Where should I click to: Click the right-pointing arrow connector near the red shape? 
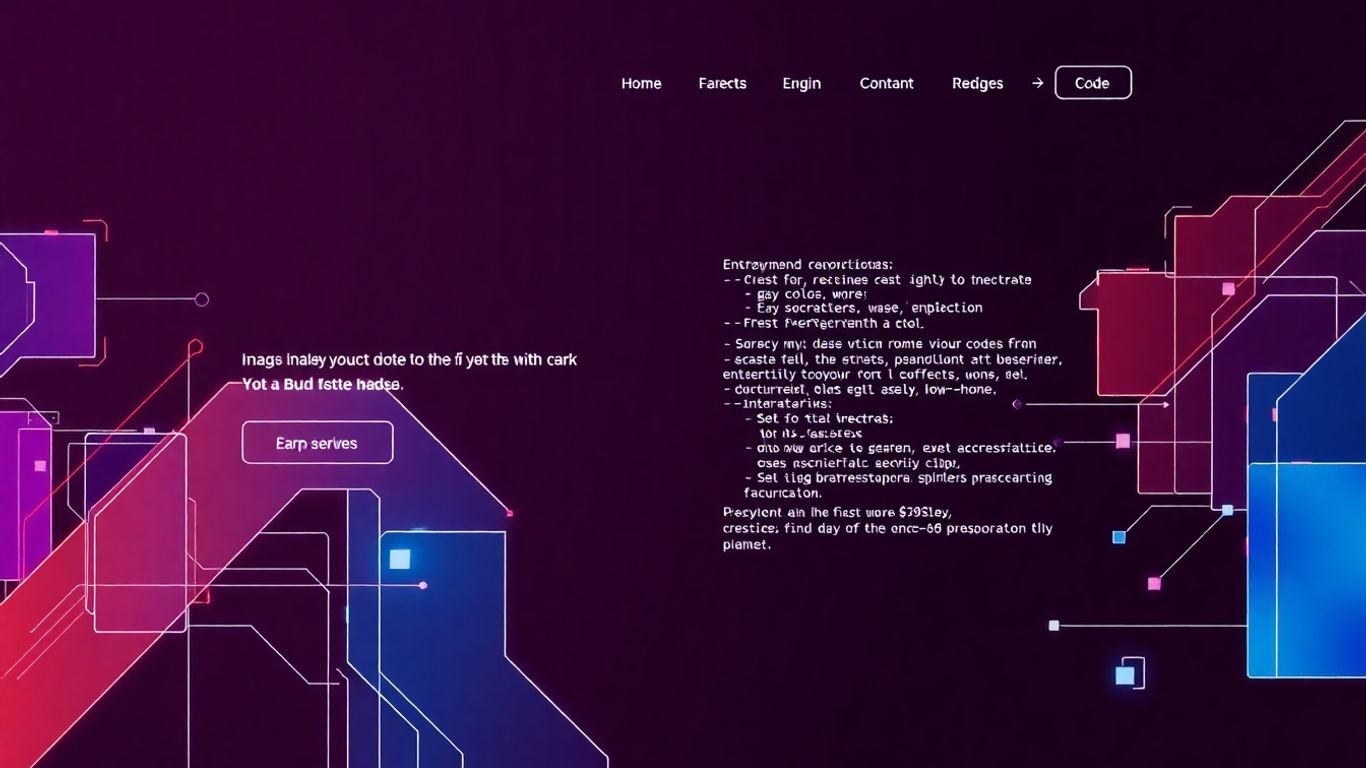tap(1168, 406)
